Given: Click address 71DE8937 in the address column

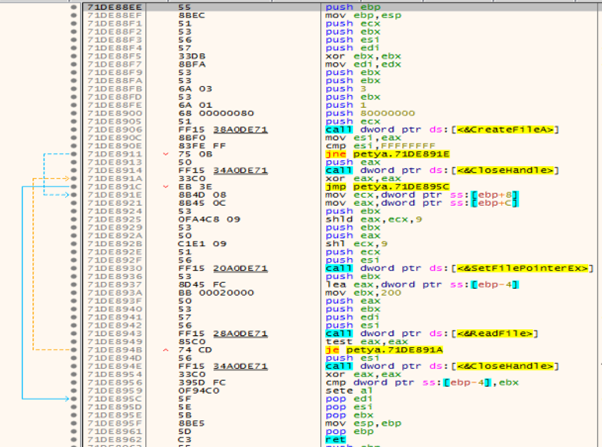Looking at the screenshot, I should (115, 285).
